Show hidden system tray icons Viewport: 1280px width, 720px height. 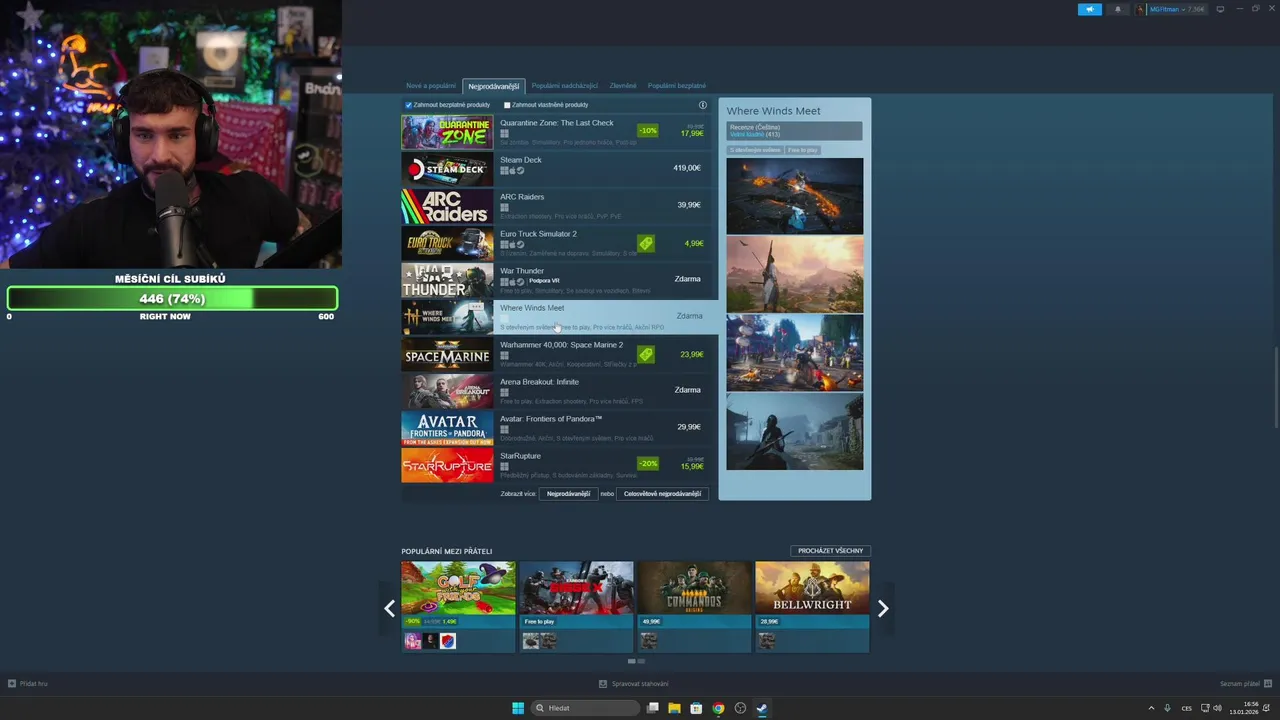tap(1152, 708)
